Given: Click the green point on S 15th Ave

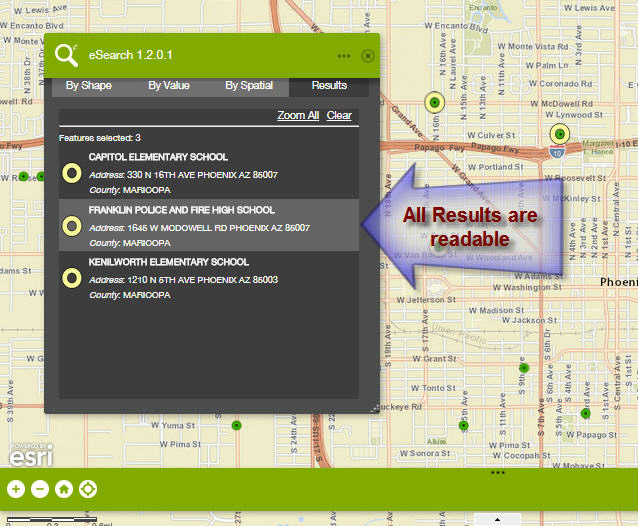Looking at the screenshot, I should tap(463, 426).
